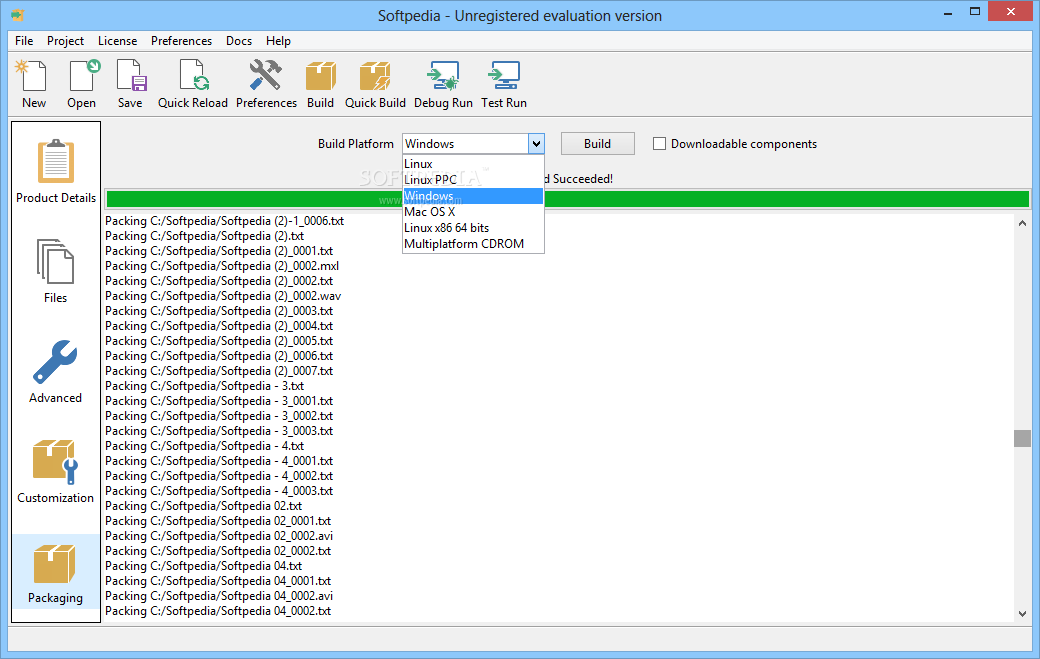Open the Preferences menu
Screen dimensions: 1040x659
(181, 40)
